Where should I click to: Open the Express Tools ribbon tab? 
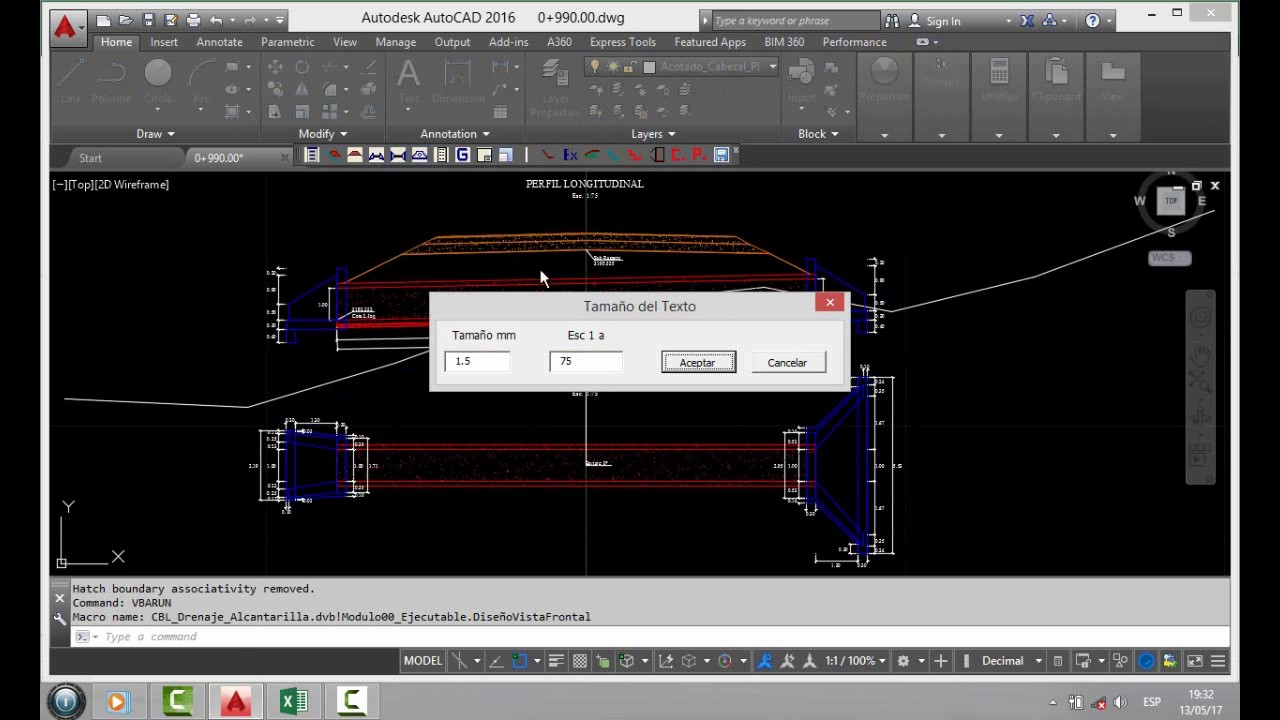click(x=623, y=42)
